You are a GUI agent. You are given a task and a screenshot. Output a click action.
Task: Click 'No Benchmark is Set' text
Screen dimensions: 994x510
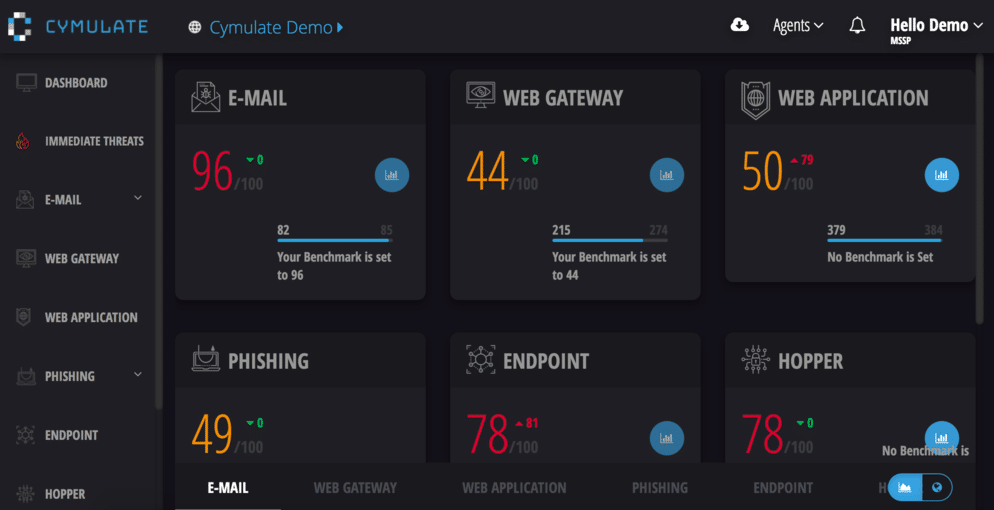(x=881, y=258)
